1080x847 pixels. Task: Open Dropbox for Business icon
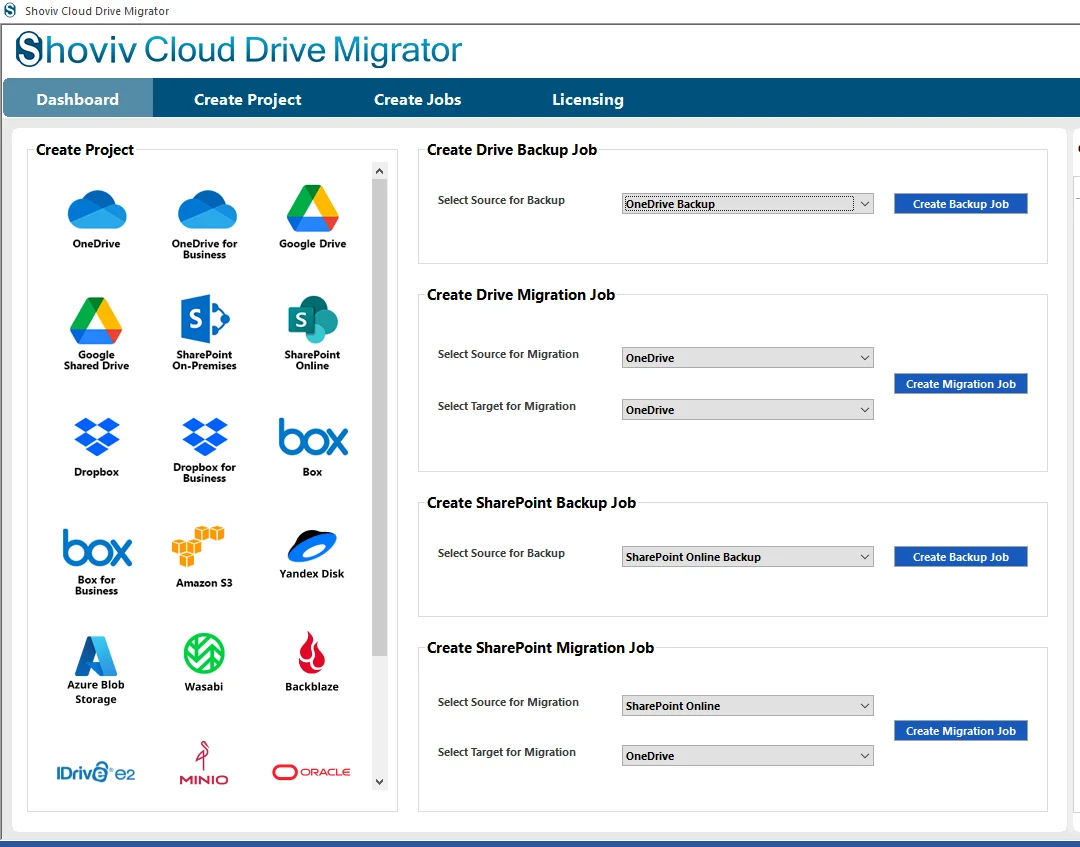tap(205, 437)
